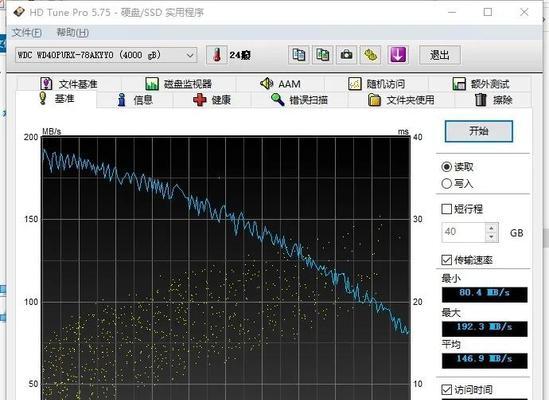Click the copy screenshot to clipboard icon
549x400 pixels.
point(322,55)
